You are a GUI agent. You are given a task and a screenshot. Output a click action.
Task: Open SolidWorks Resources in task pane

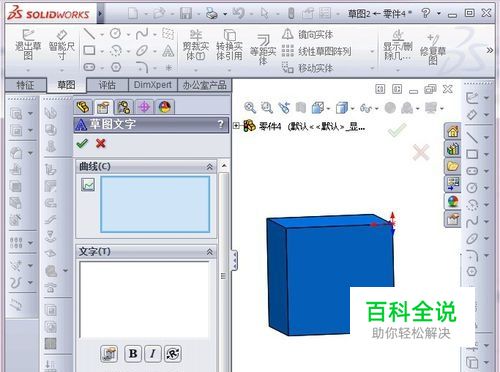pos(453,131)
